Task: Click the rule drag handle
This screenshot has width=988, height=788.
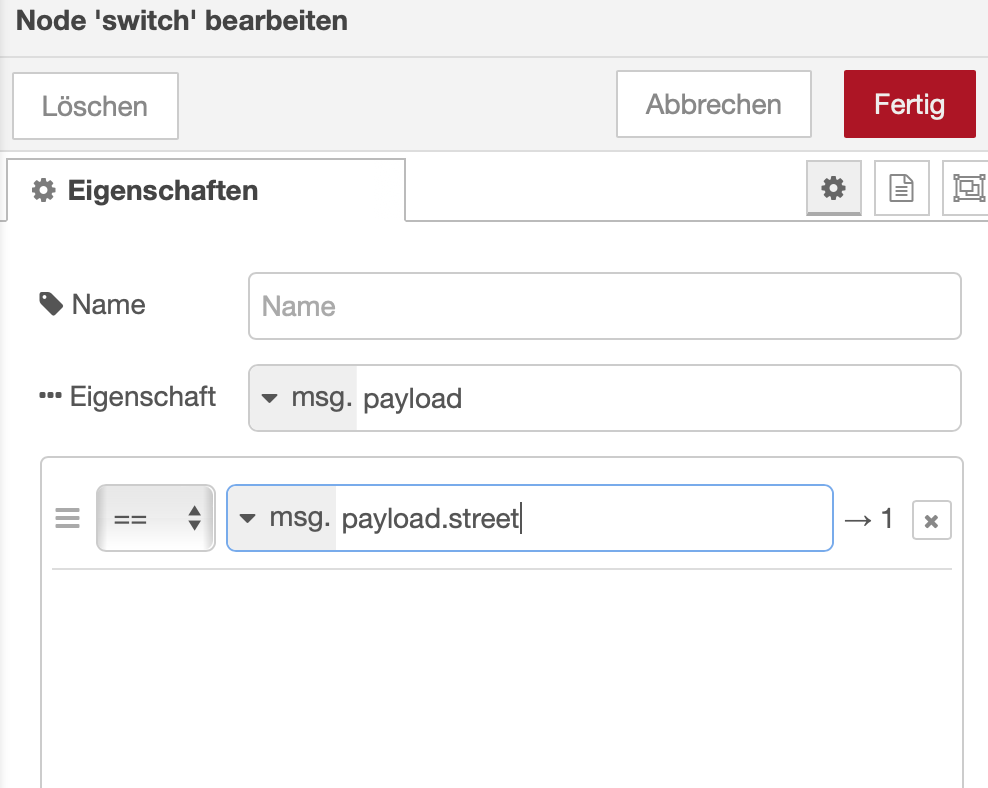Action: tap(67, 518)
